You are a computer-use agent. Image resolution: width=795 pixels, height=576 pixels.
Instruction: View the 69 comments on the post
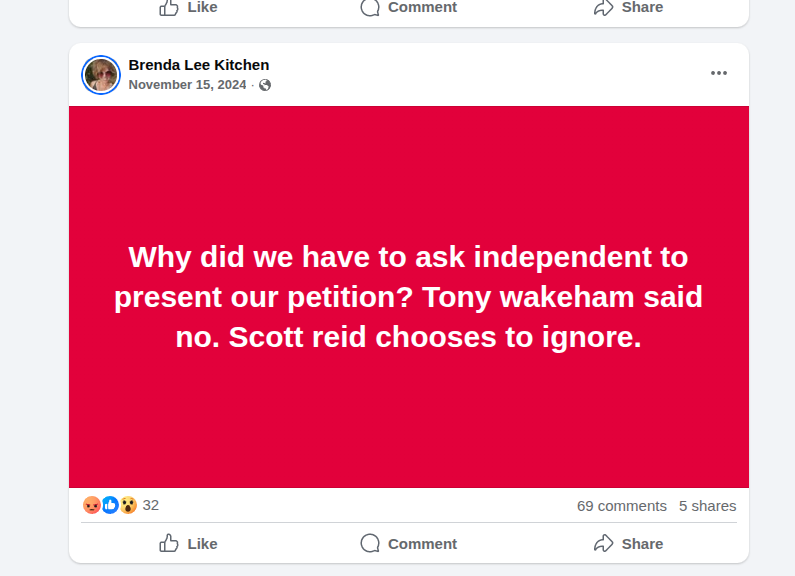coord(621,506)
